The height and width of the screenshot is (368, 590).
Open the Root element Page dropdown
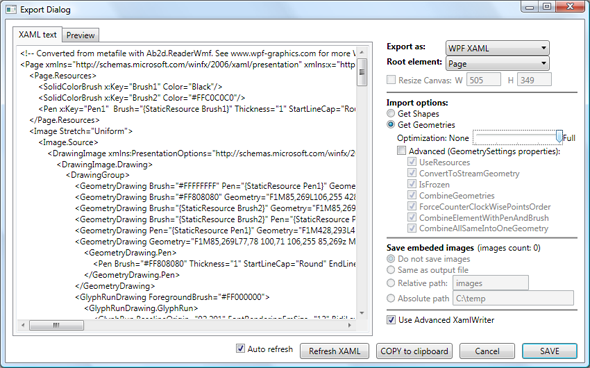tap(497, 64)
